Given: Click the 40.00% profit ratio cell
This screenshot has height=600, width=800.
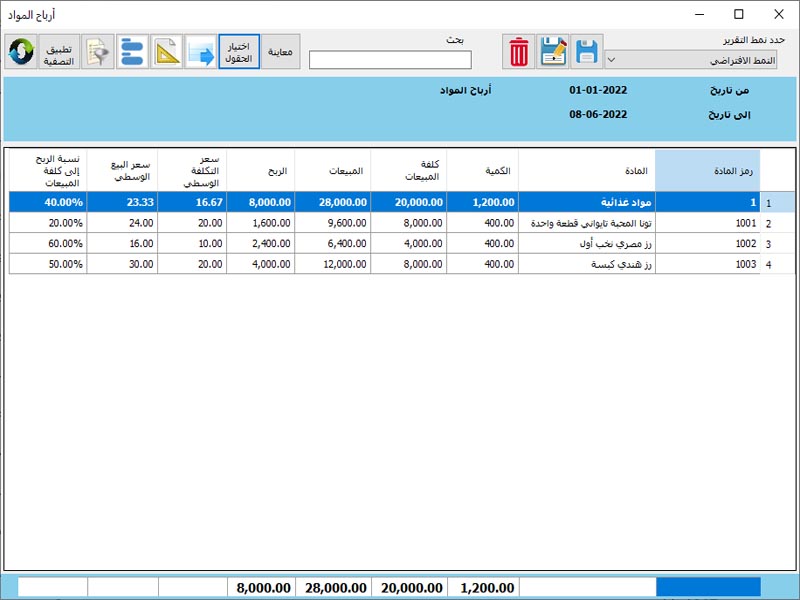Looking at the screenshot, I should [x=48, y=203].
